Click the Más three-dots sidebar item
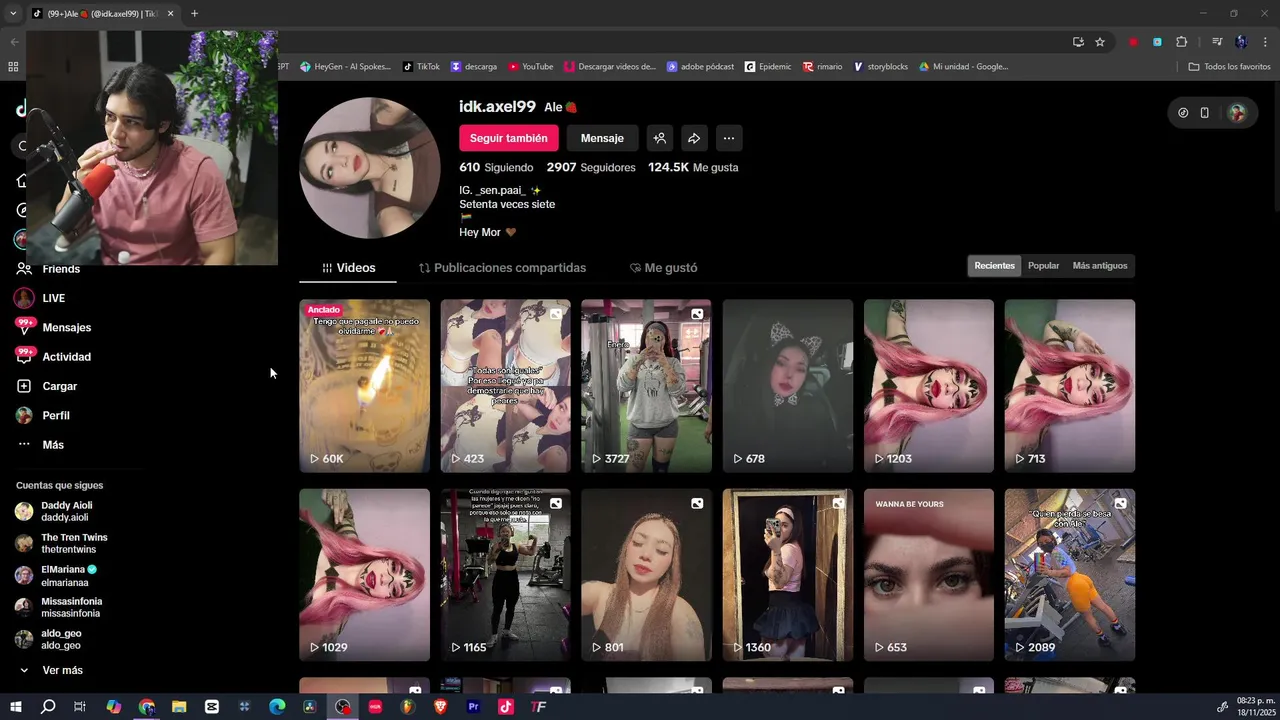Viewport: 1280px width, 720px height. click(24, 445)
